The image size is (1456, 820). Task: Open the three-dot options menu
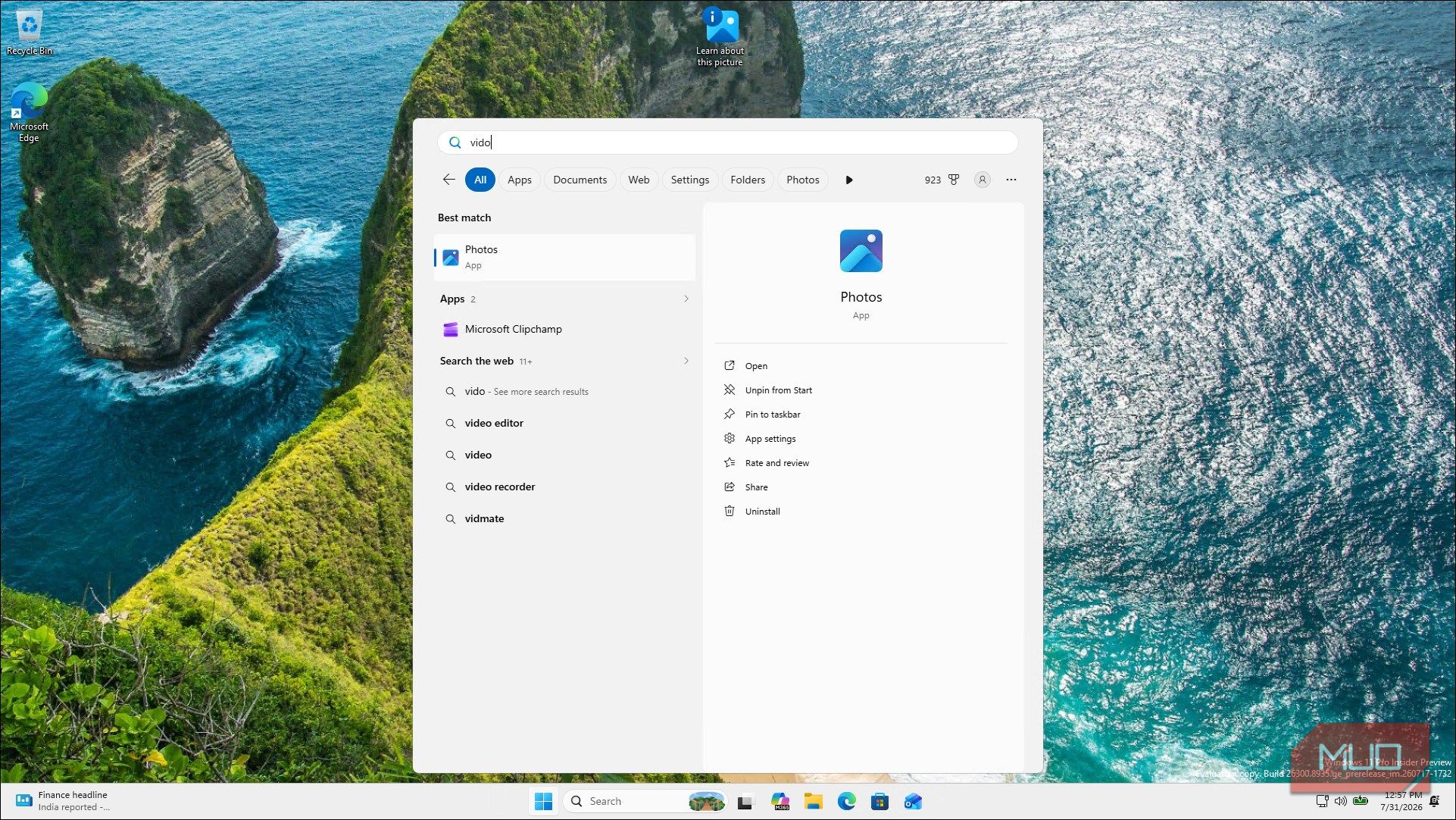click(x=1011, y=180)
